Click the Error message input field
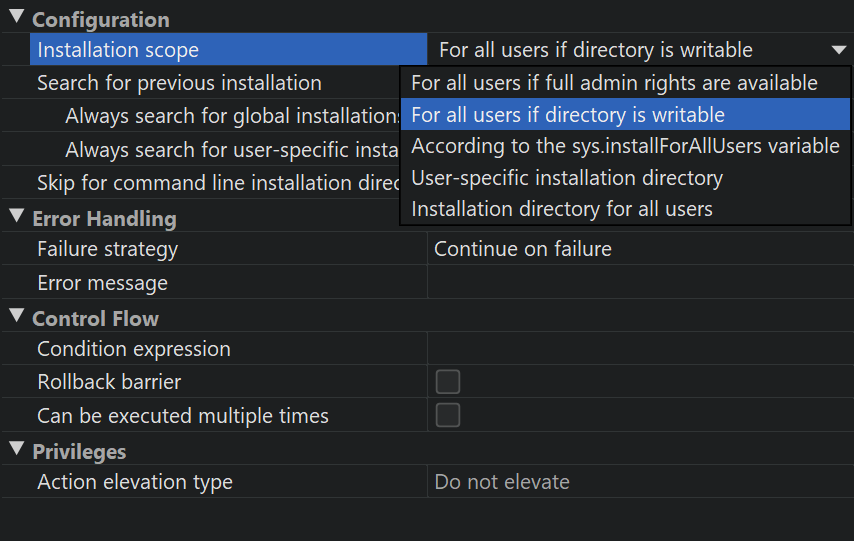 click(x=638, y=283)
